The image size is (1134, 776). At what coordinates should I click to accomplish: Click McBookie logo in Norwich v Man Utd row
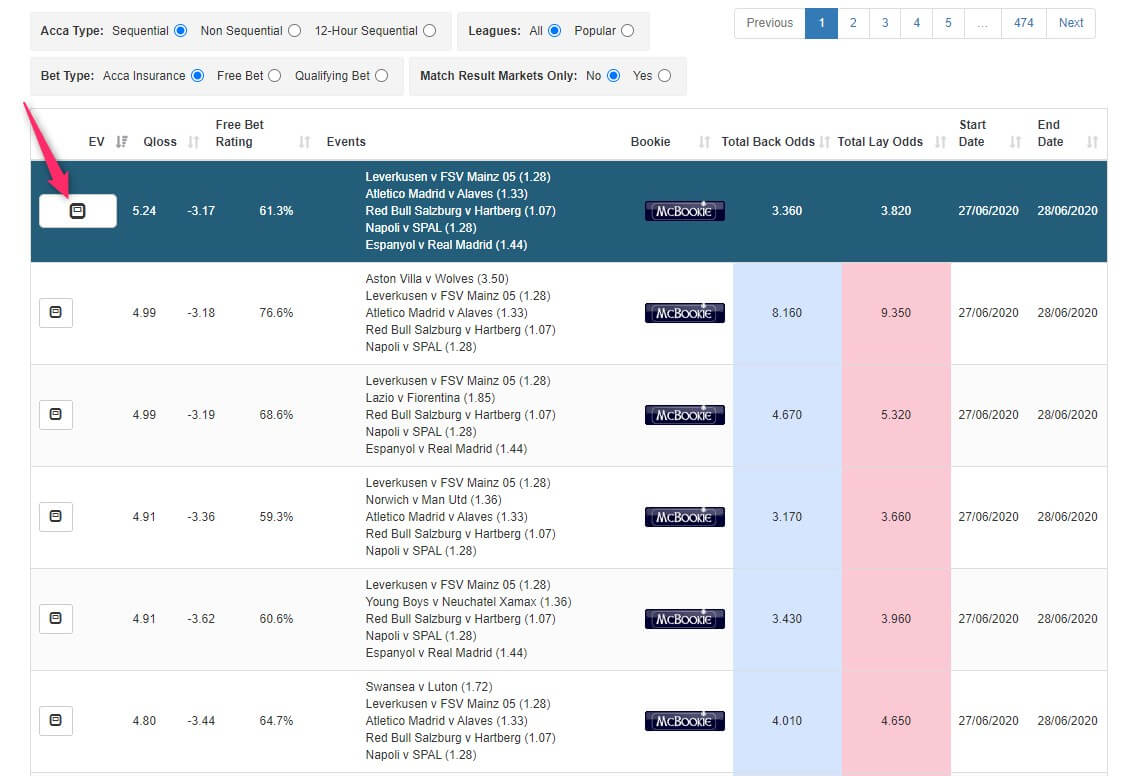point(684,517)
